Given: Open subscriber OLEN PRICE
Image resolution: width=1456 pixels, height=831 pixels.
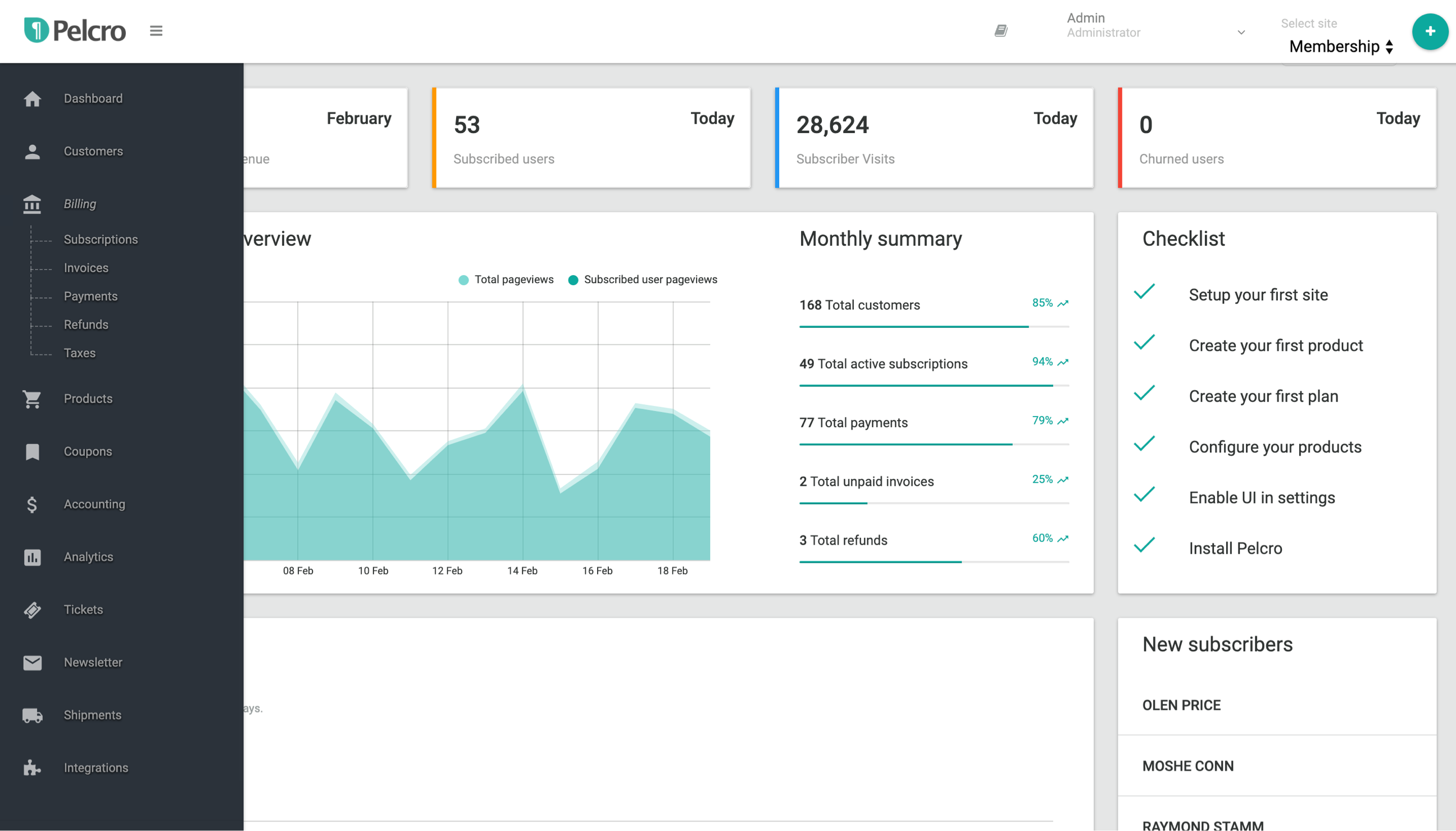Looking at the screenshot, I should click(x=1181, y=705).
